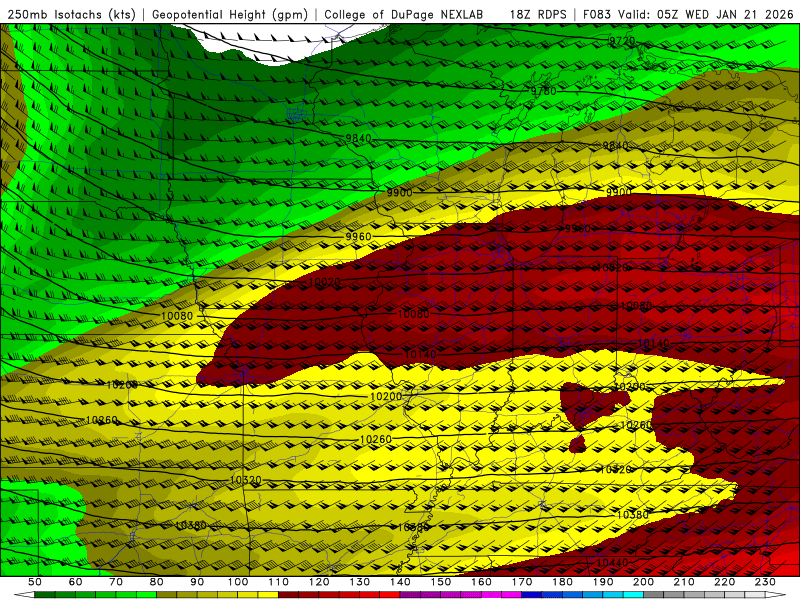This screenshot has height=600, width=800.
Task: Click the 'Geopotential Height (gpm)' title text
Action: 230,14
